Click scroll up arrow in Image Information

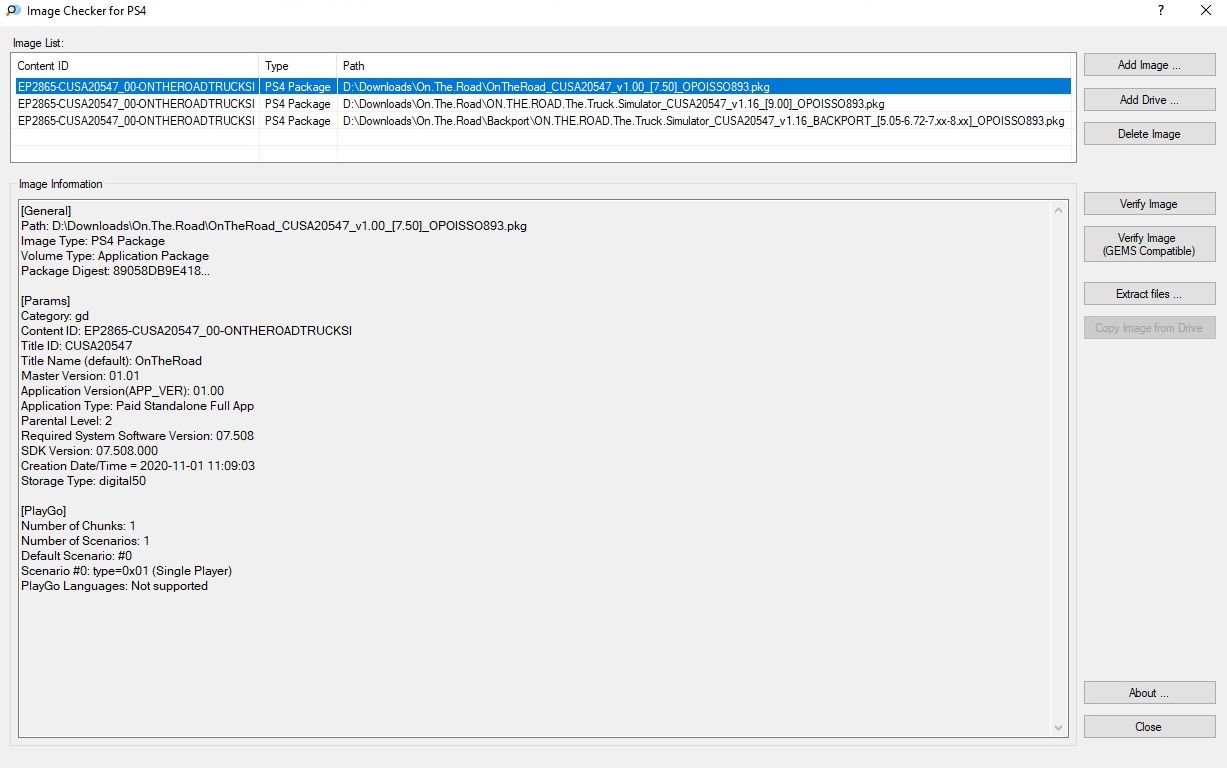pyautogui.click(x=1059, y=210)
